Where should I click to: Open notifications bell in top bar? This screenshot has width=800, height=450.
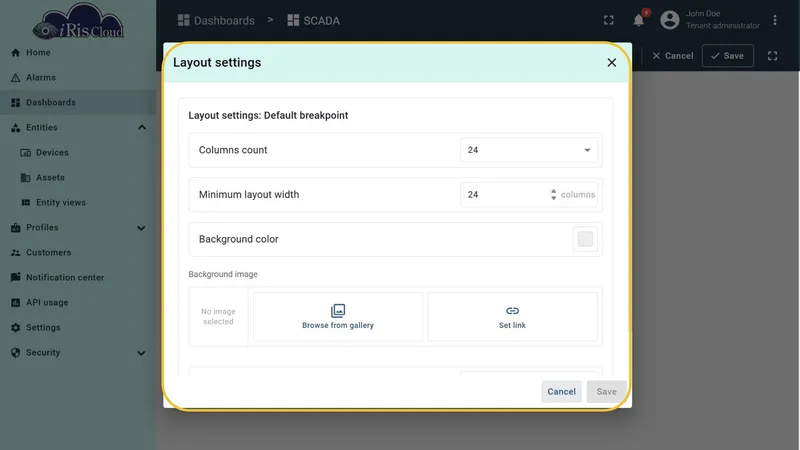coord(638,20)
